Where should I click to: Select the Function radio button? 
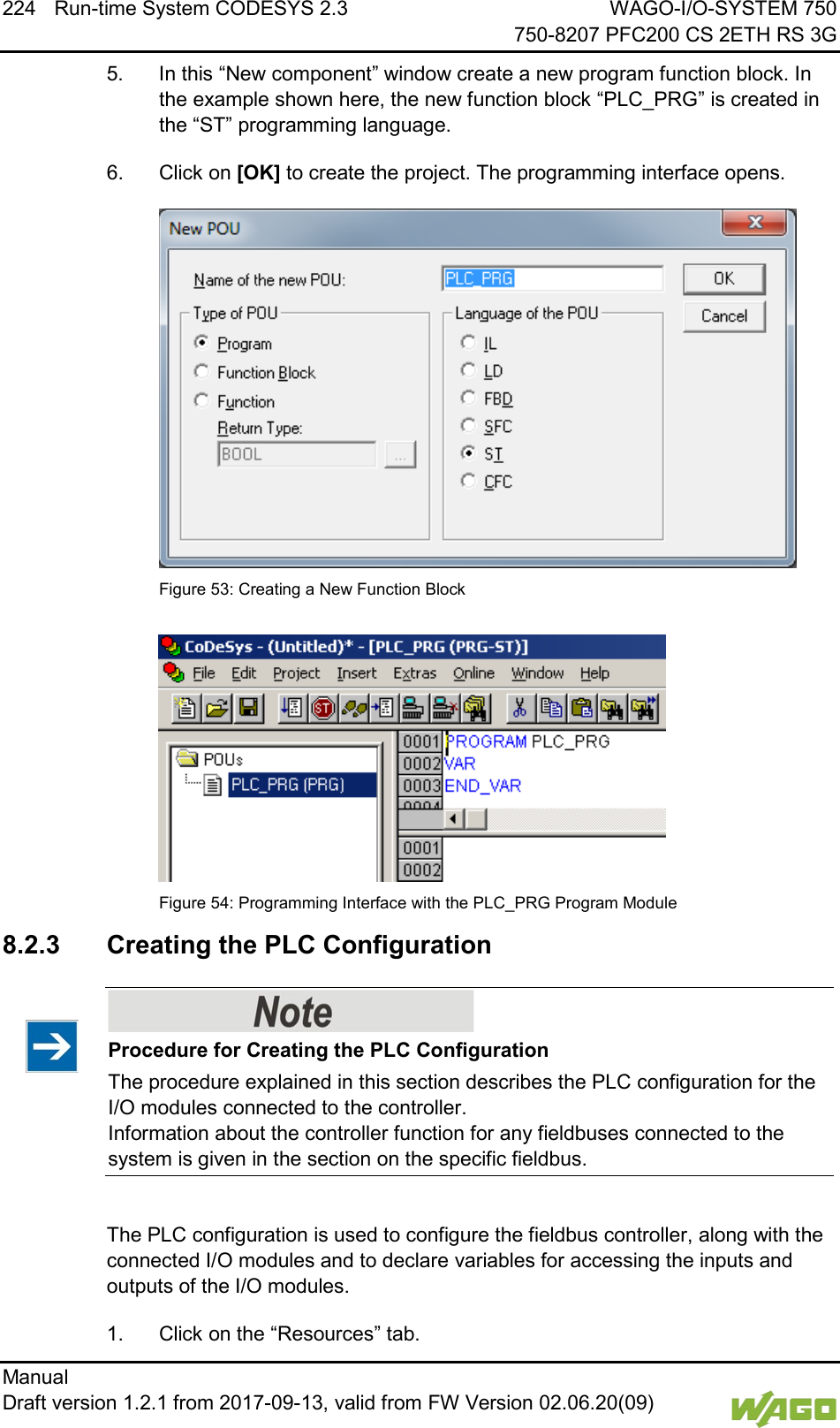[x=202, y=401]
